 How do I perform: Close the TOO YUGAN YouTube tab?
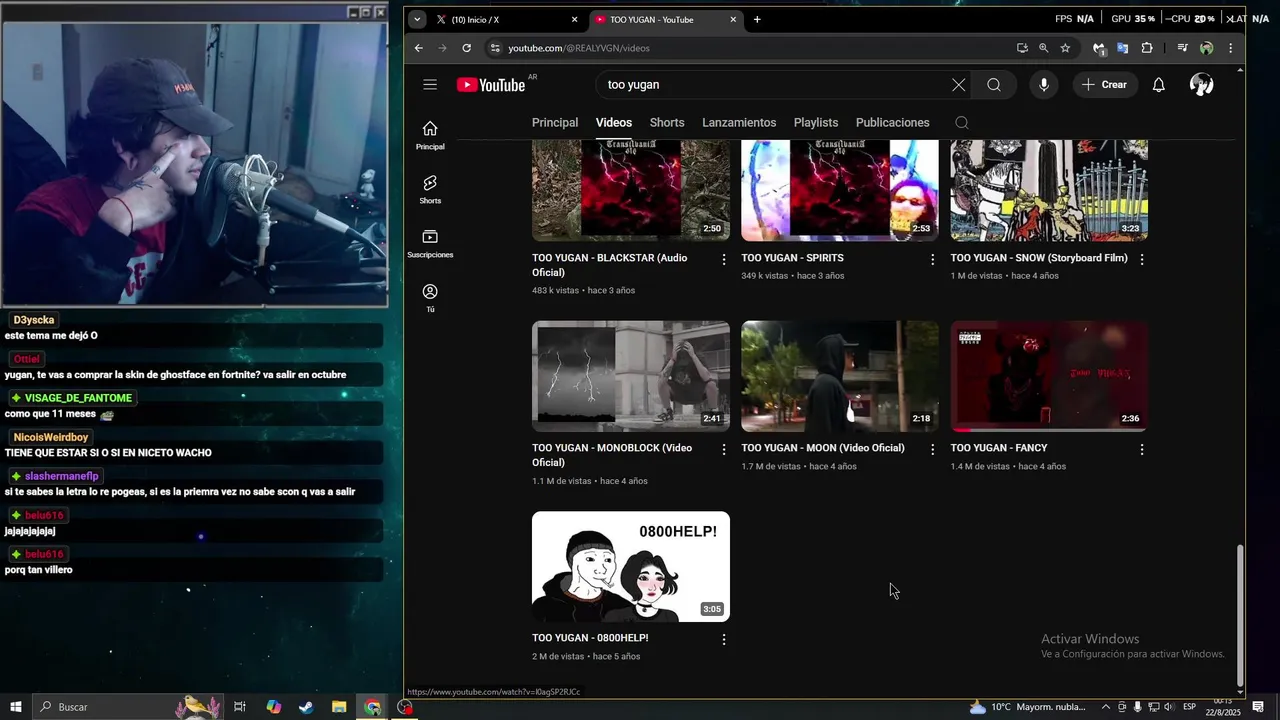(733, 19)
